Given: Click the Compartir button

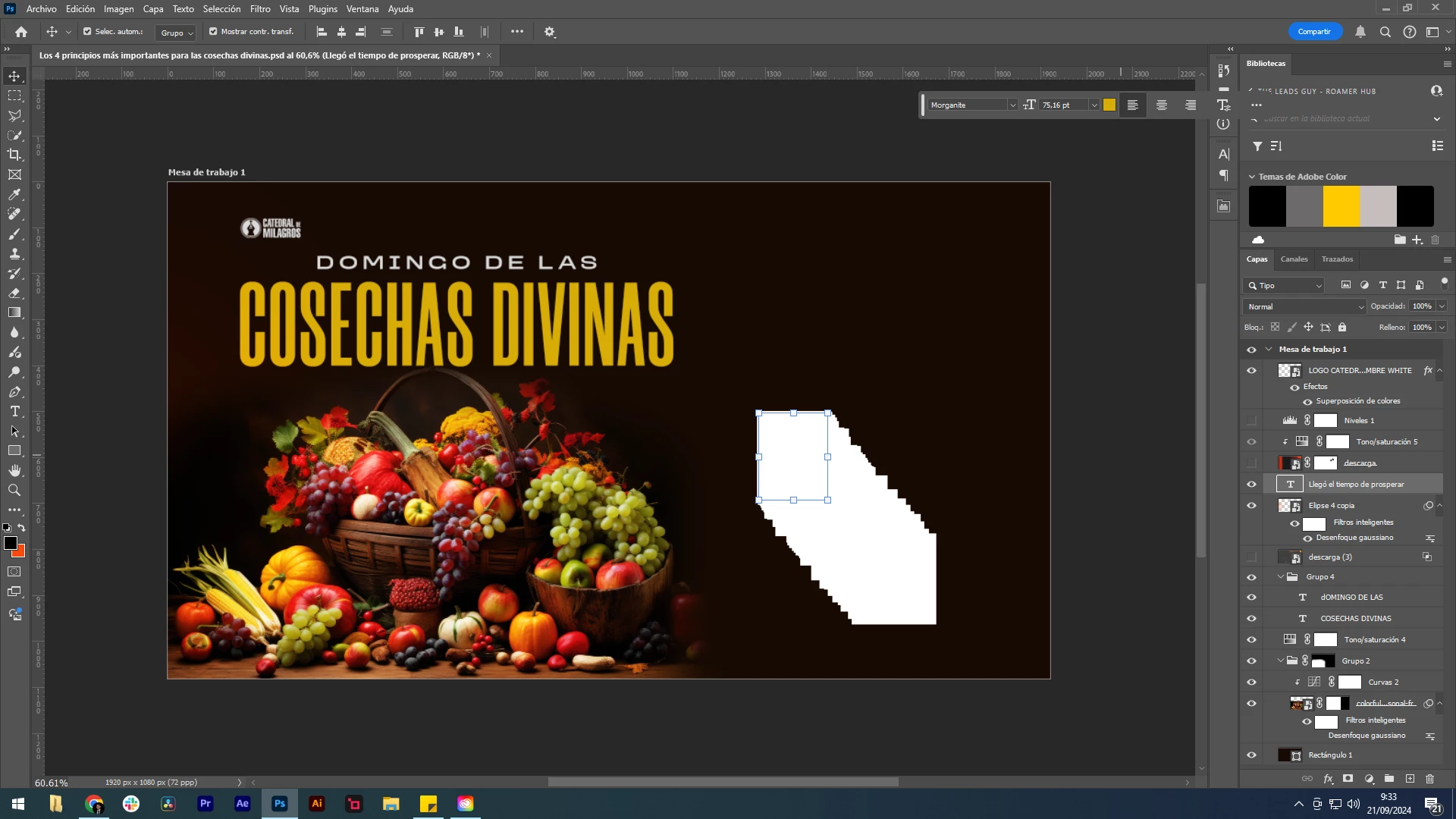Looking at the screenshot, I should coord(1314,32).
